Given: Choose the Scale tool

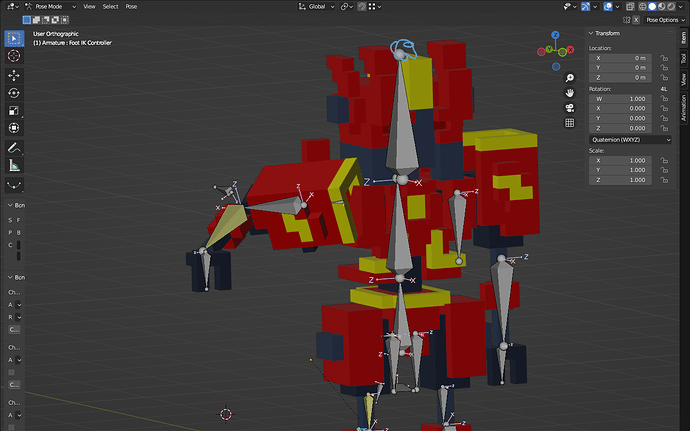Looking at the screenshot, I should click(x=14, y=111).
